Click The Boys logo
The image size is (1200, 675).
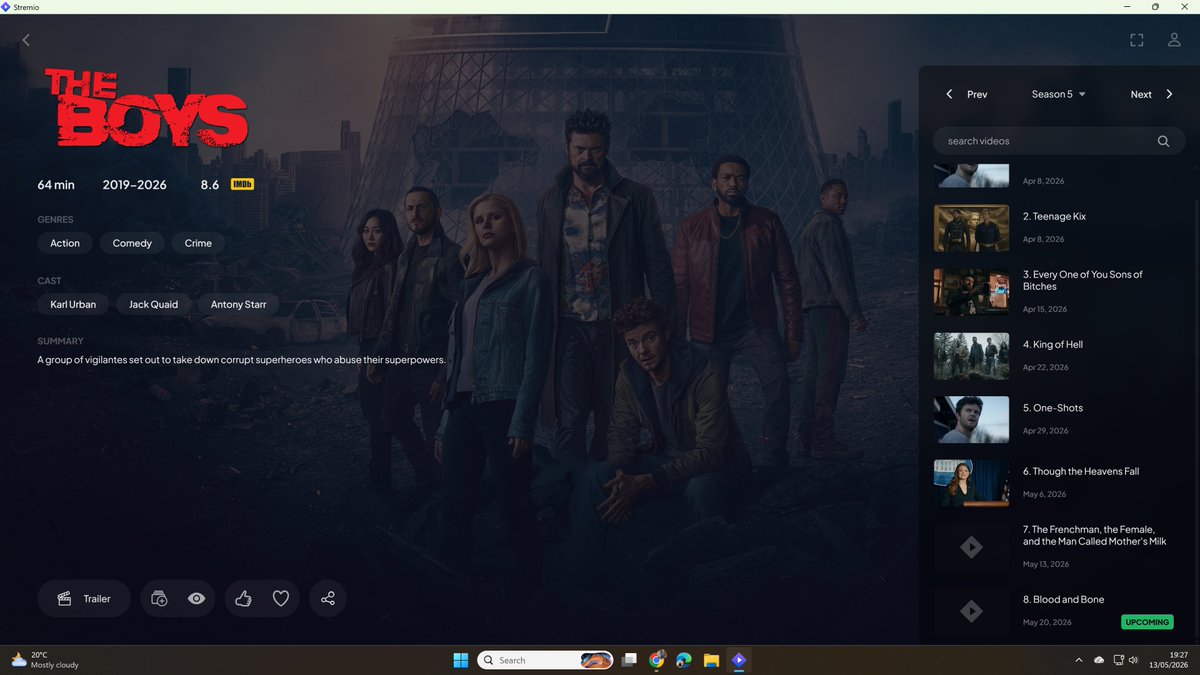[x=147, y=108]
